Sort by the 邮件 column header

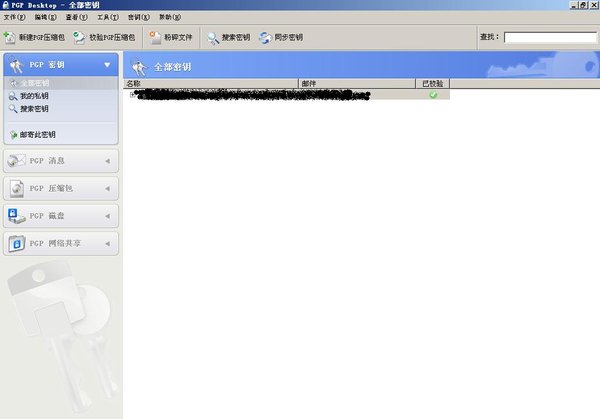357,83
